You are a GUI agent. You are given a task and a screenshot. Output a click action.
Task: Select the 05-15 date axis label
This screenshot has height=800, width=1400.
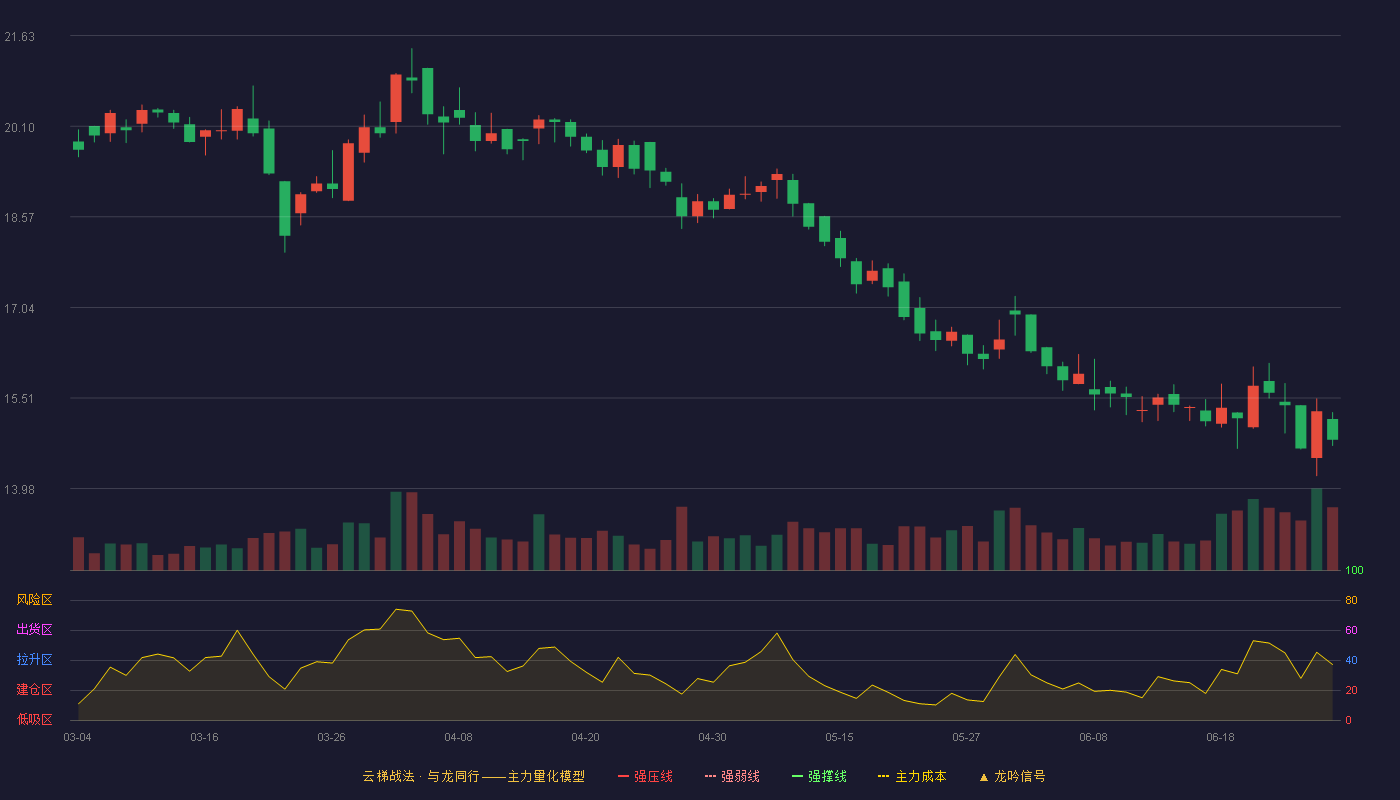coord(839,737)
